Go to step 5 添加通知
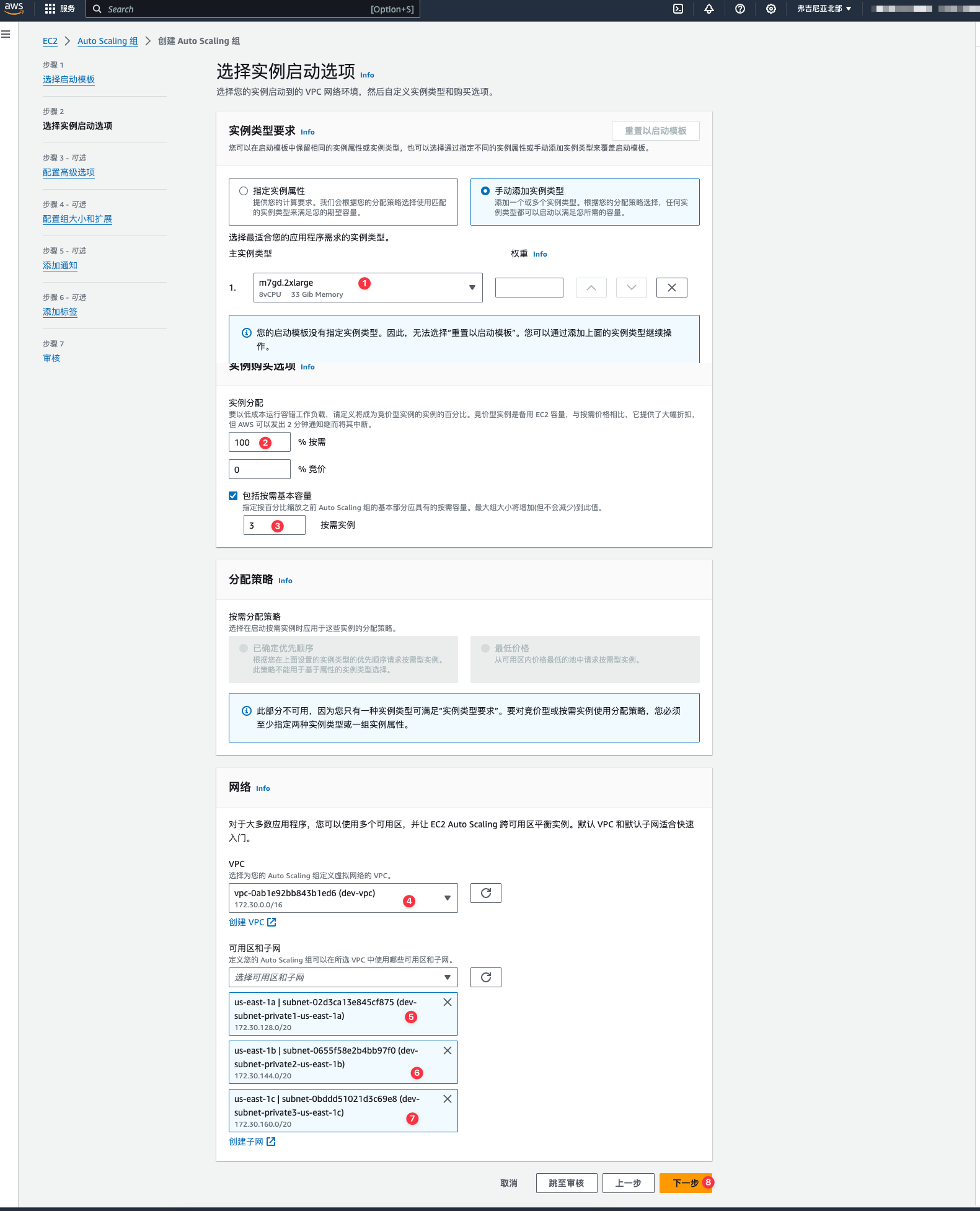 pyautogui.click(x=60, y=265)
